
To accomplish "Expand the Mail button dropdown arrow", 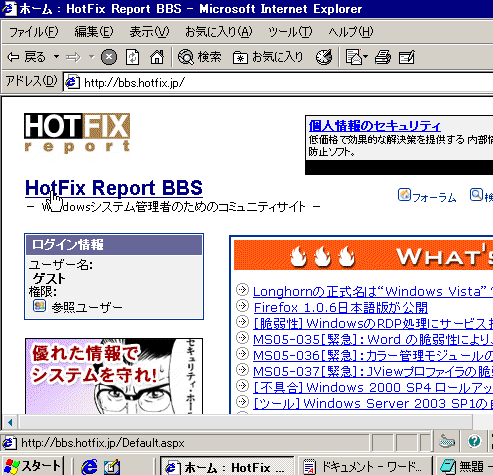I will [x=365, y=57].
